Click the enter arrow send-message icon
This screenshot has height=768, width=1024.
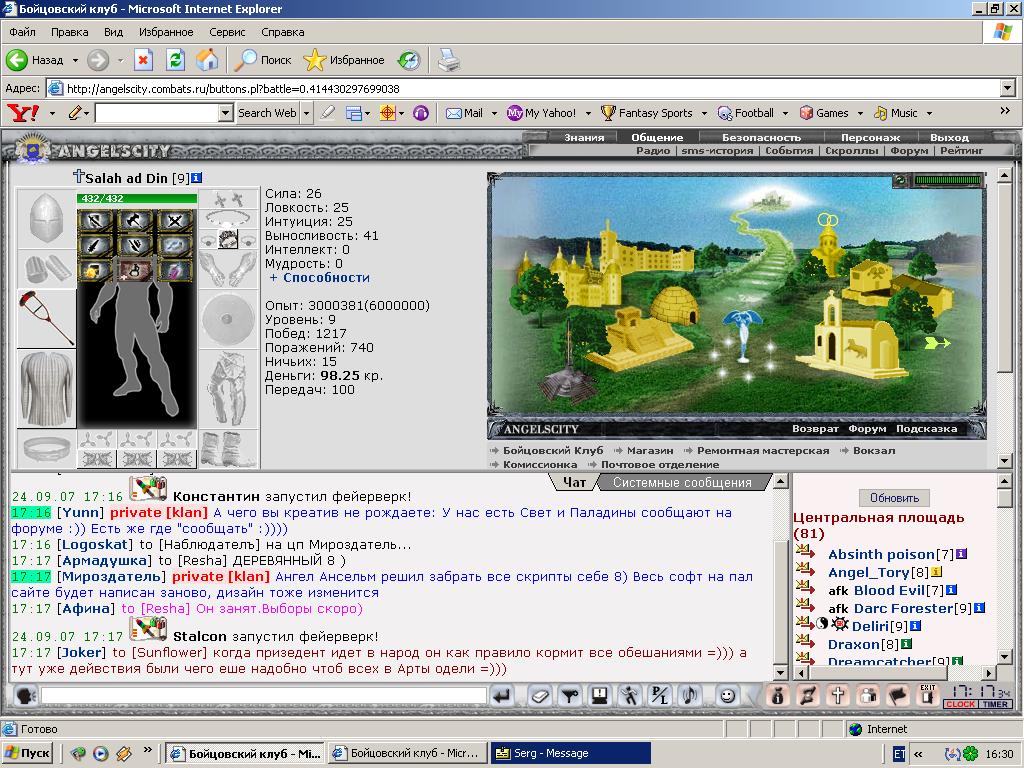pyautogui.click(x=502, y=696)
